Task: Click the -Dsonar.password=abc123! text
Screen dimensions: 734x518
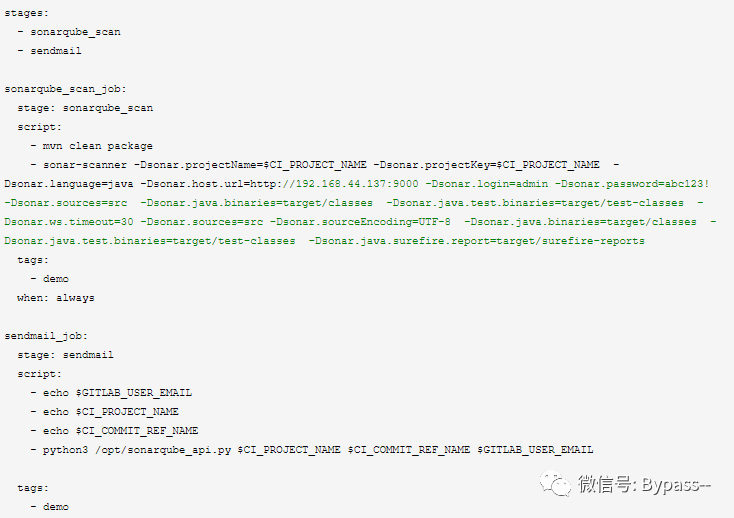Action: [632, 184]
